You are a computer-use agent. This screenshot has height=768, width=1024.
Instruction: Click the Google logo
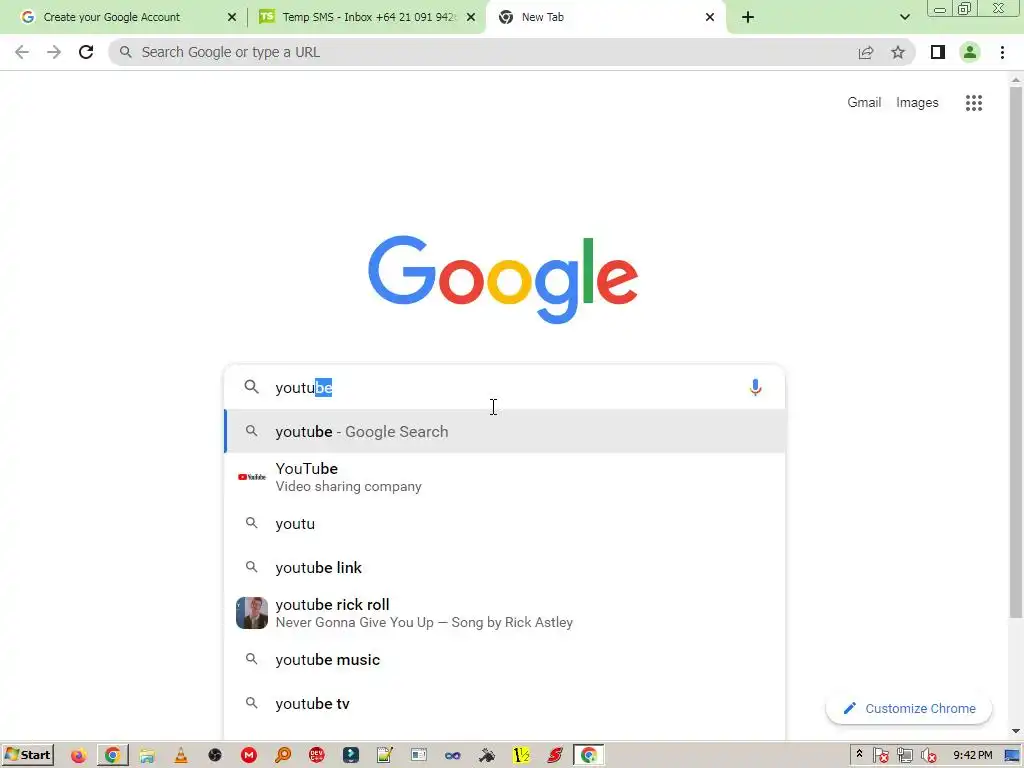pos(503,279)
